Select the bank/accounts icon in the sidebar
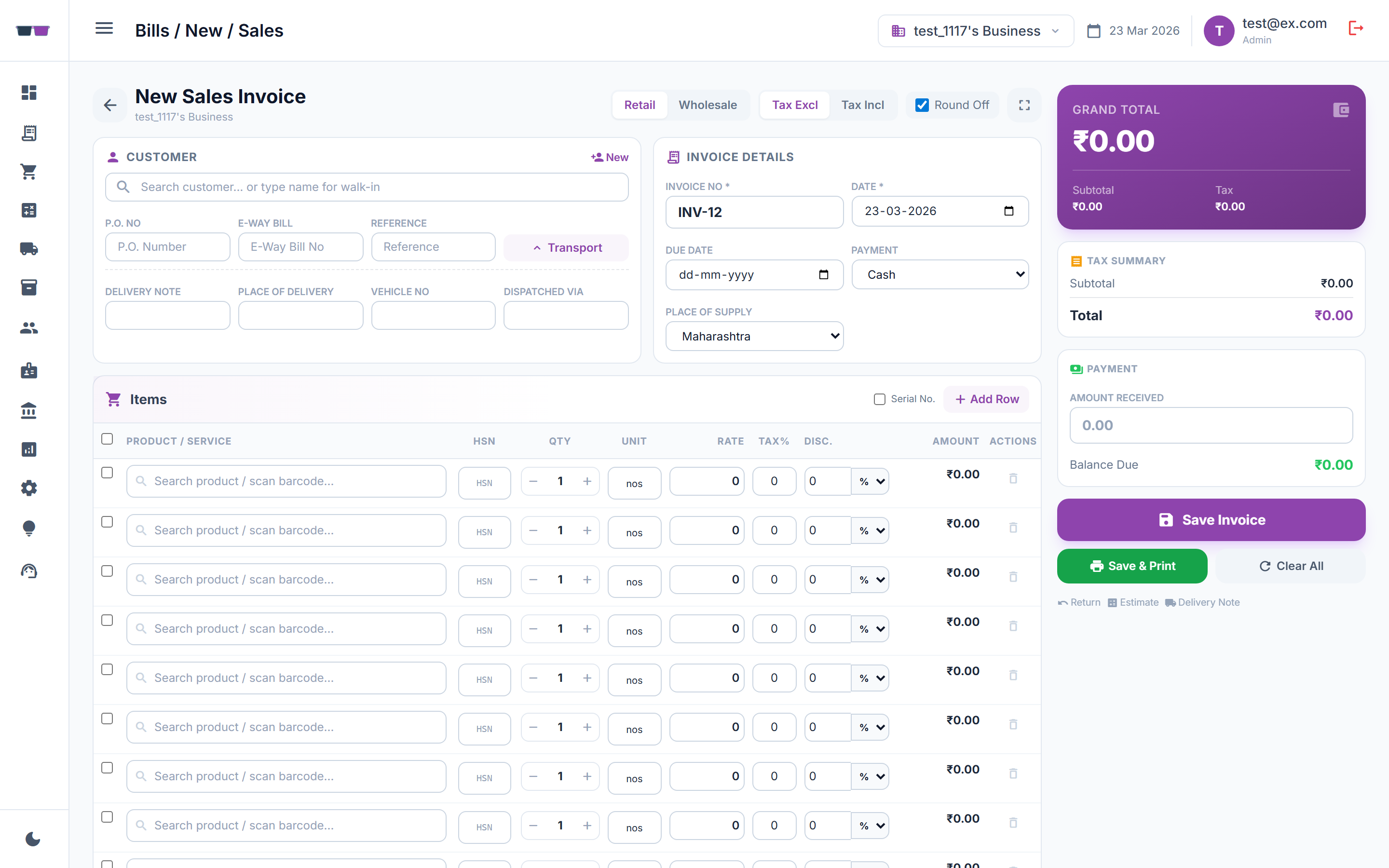 [x=28, y=410]
